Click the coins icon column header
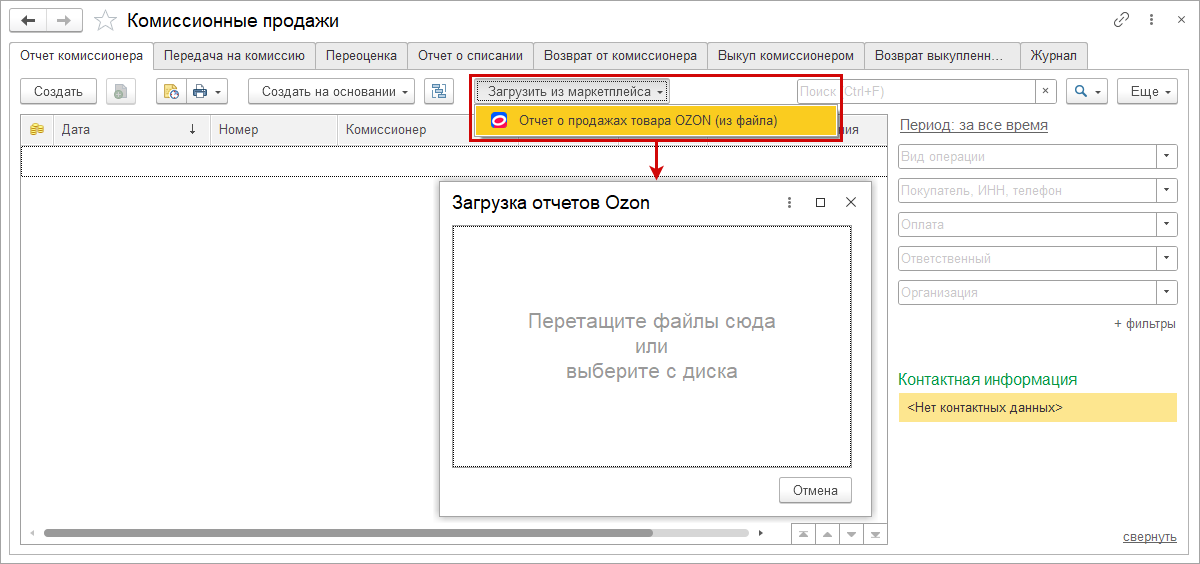Image resolution: width=1200 pixels, height=564 pixels. [37, 129]
